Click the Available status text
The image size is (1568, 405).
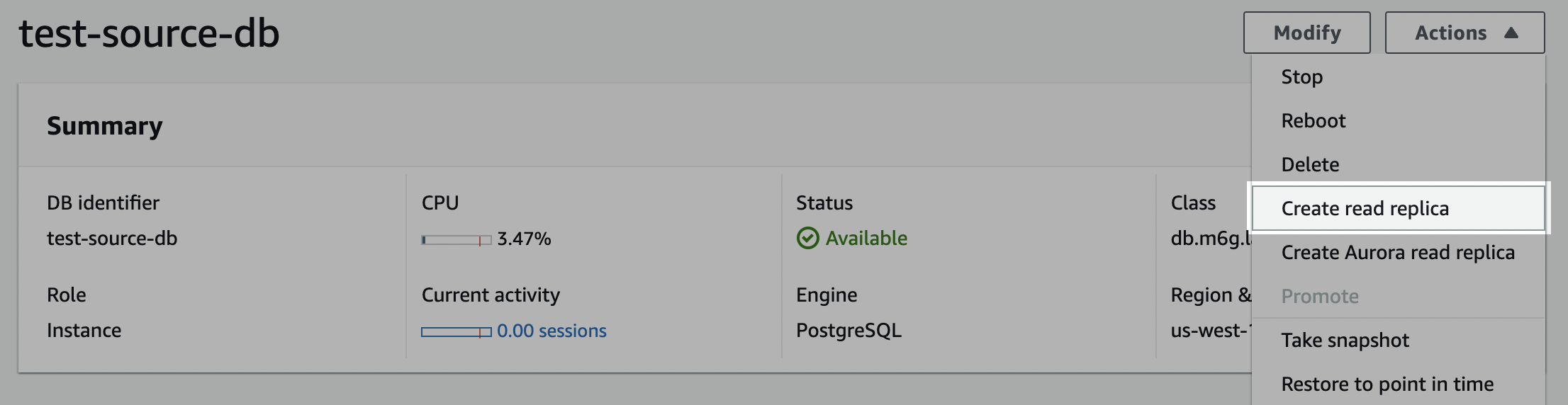pyautogui.click(x=866, y=239)
